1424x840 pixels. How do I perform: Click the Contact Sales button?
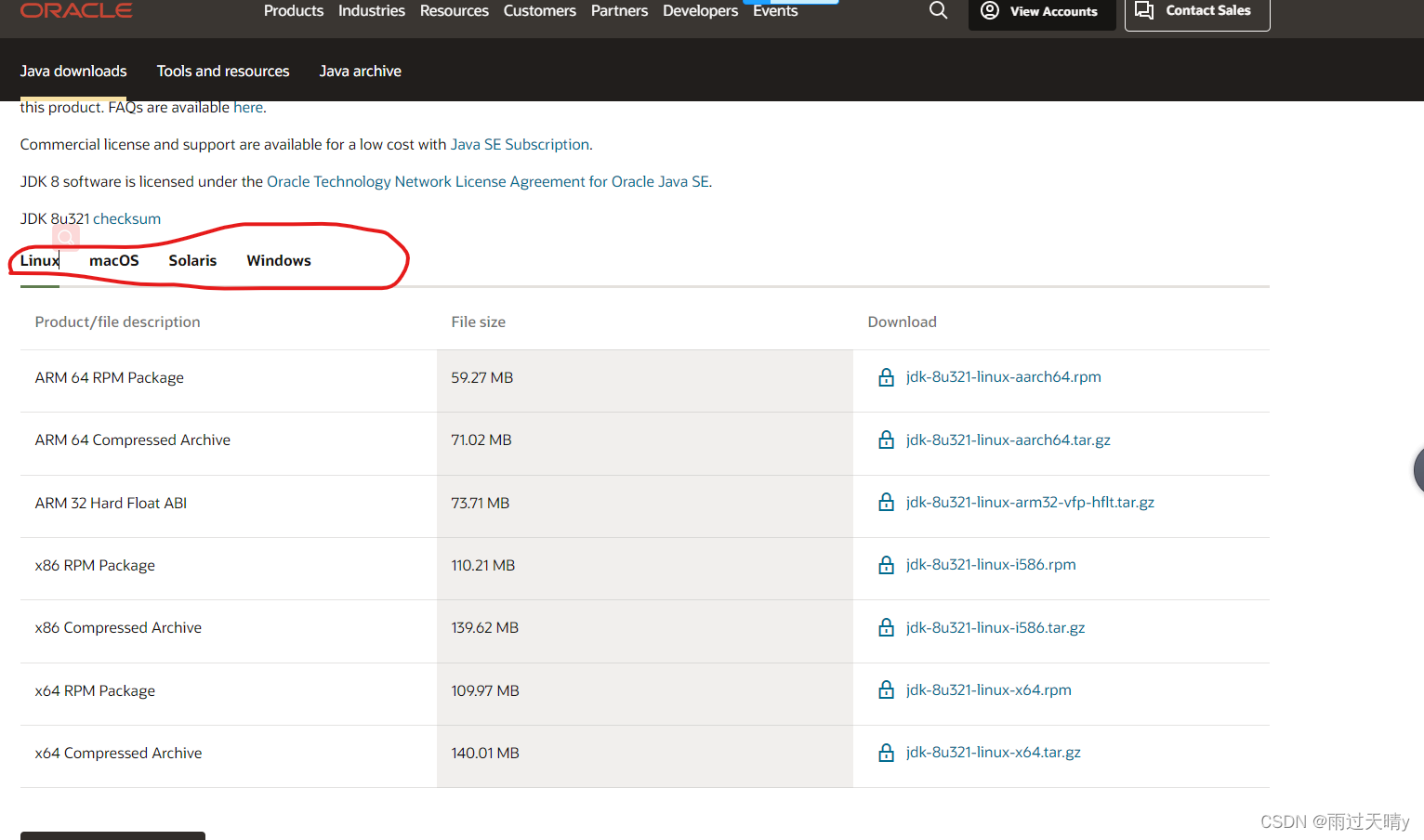coord(1197,13)
